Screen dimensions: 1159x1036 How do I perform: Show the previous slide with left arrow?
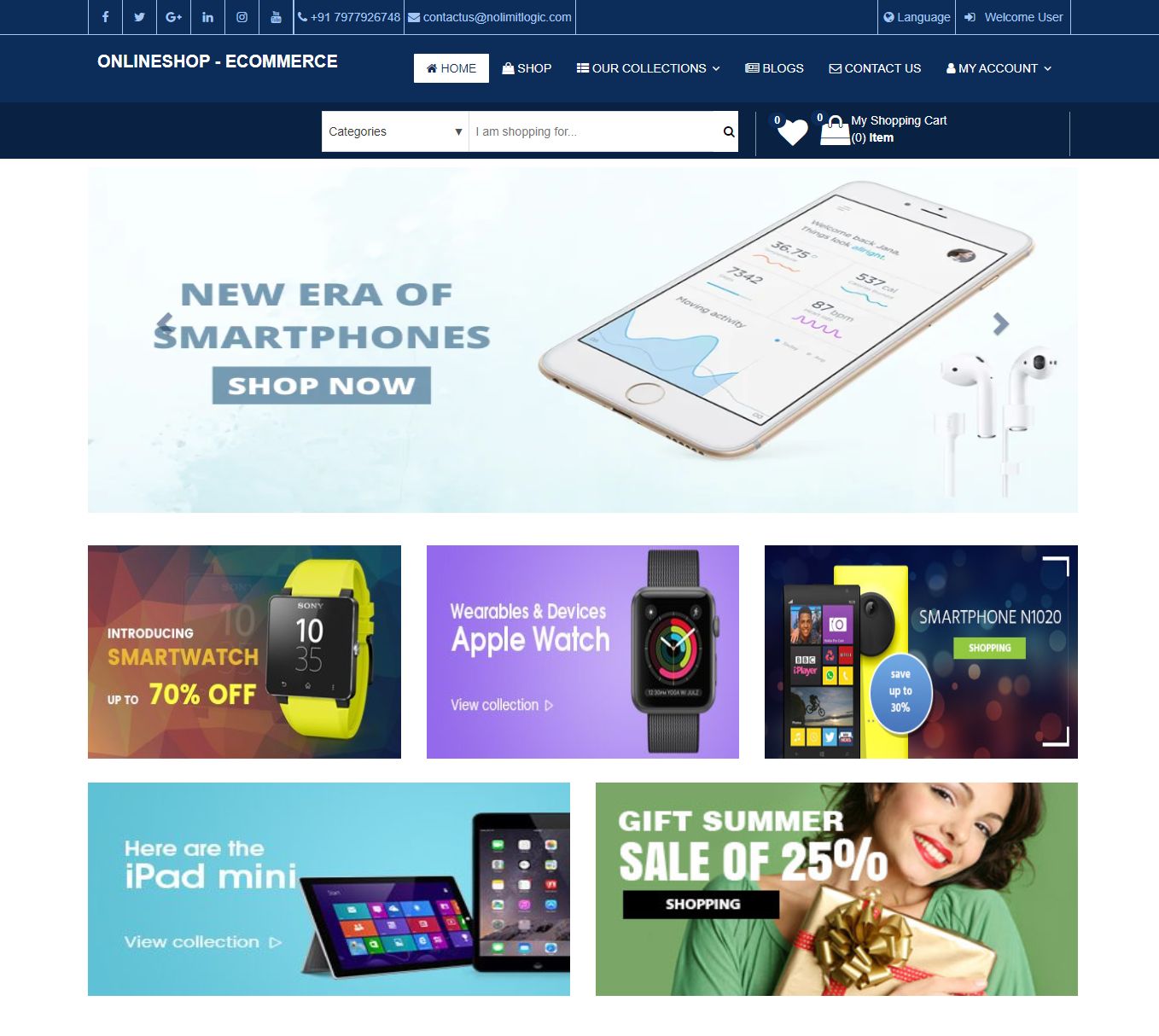tap(165, 323)
